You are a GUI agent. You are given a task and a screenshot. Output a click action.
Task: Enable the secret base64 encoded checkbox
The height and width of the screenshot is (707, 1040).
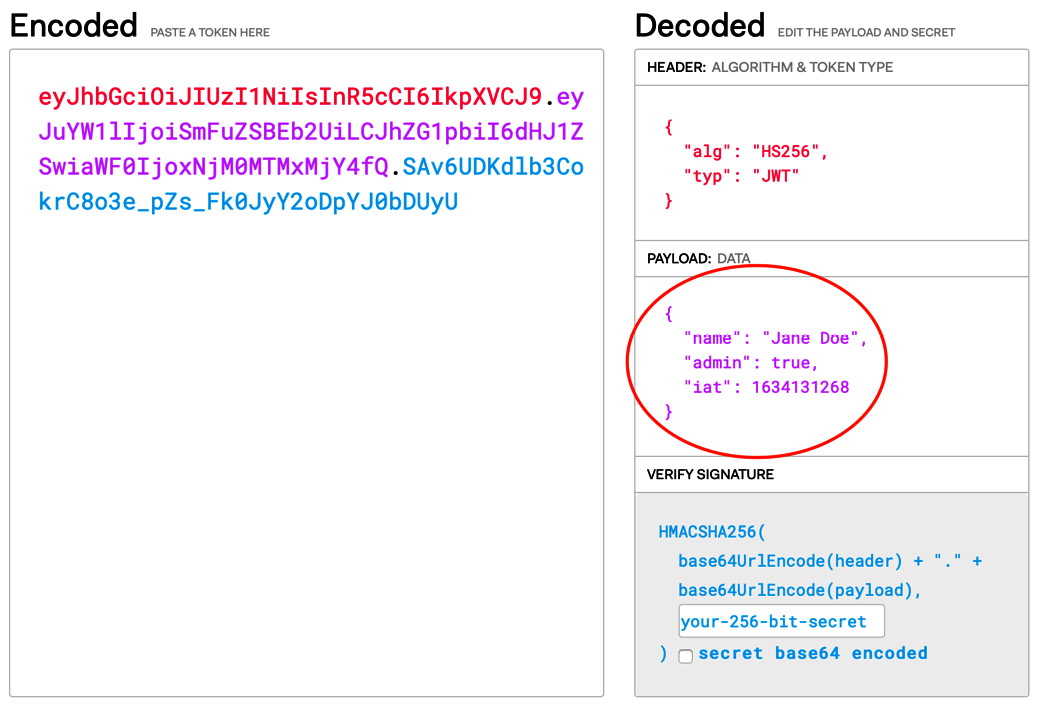pos(685,655)
